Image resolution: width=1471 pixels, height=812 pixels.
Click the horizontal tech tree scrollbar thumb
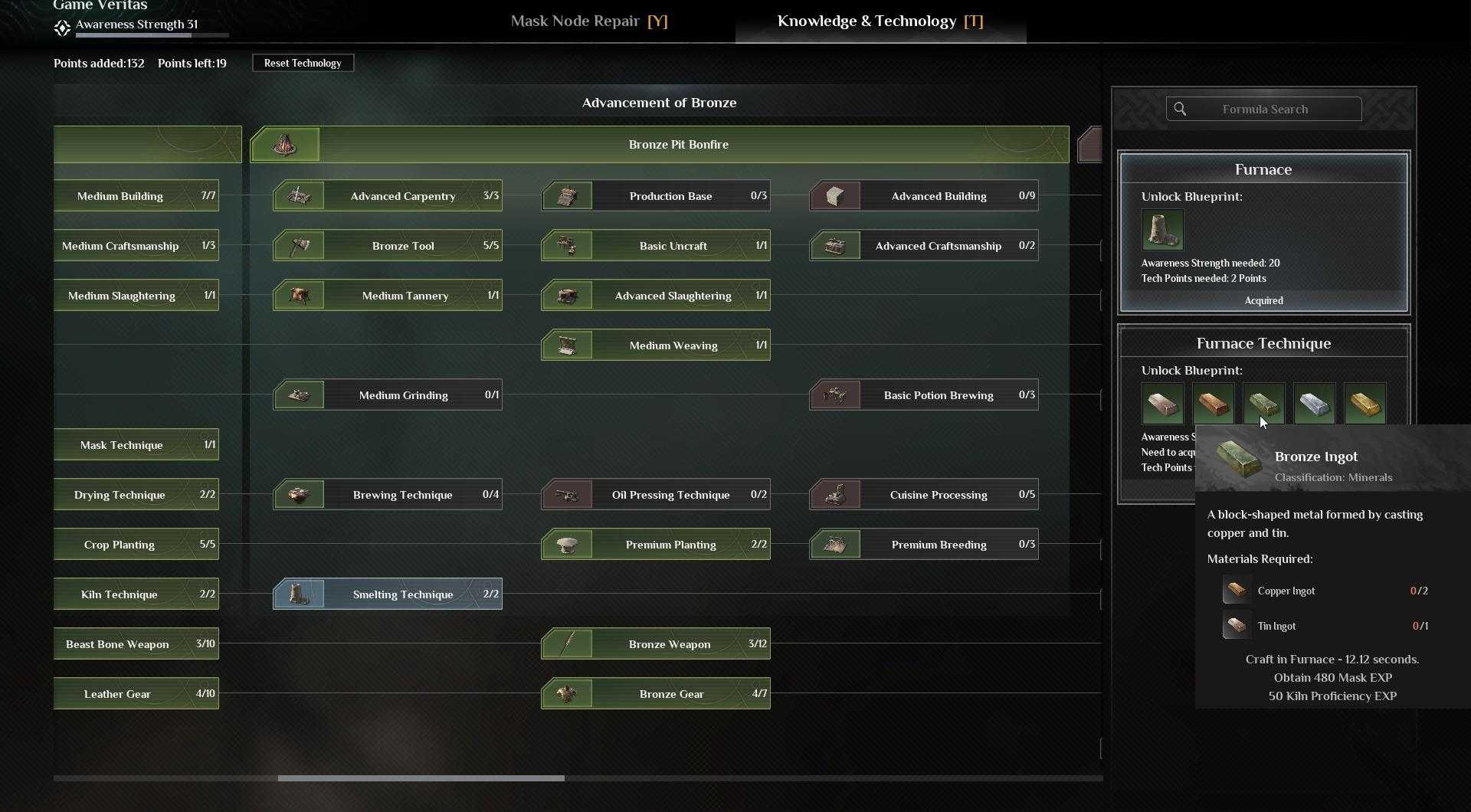tap(421, 778)
